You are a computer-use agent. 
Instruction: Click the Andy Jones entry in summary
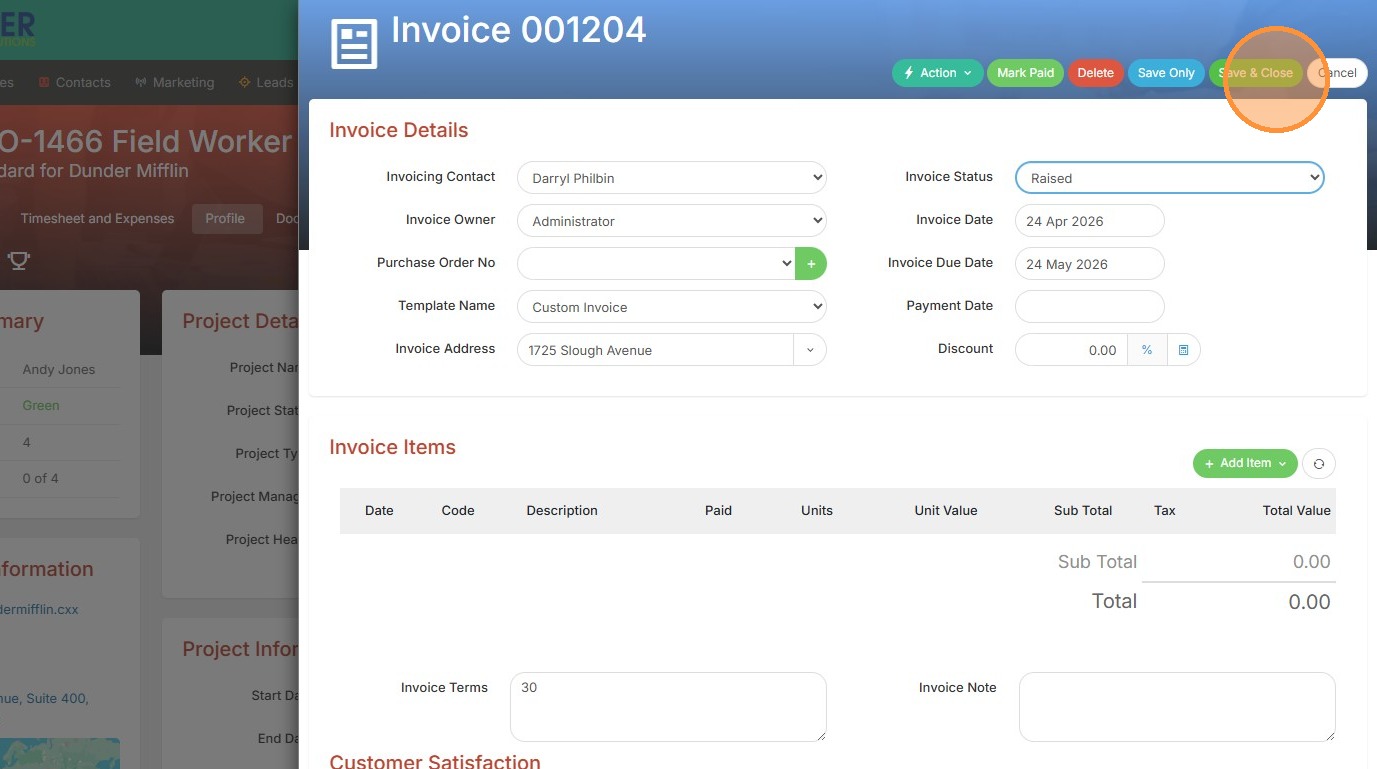[x=59, y=369]
